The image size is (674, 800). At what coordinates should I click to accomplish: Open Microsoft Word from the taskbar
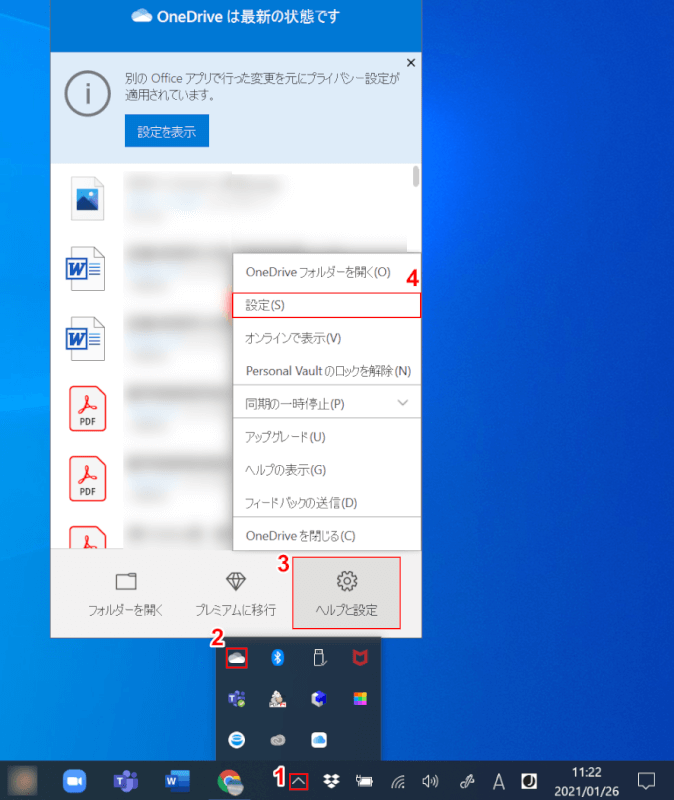point(177,780)
